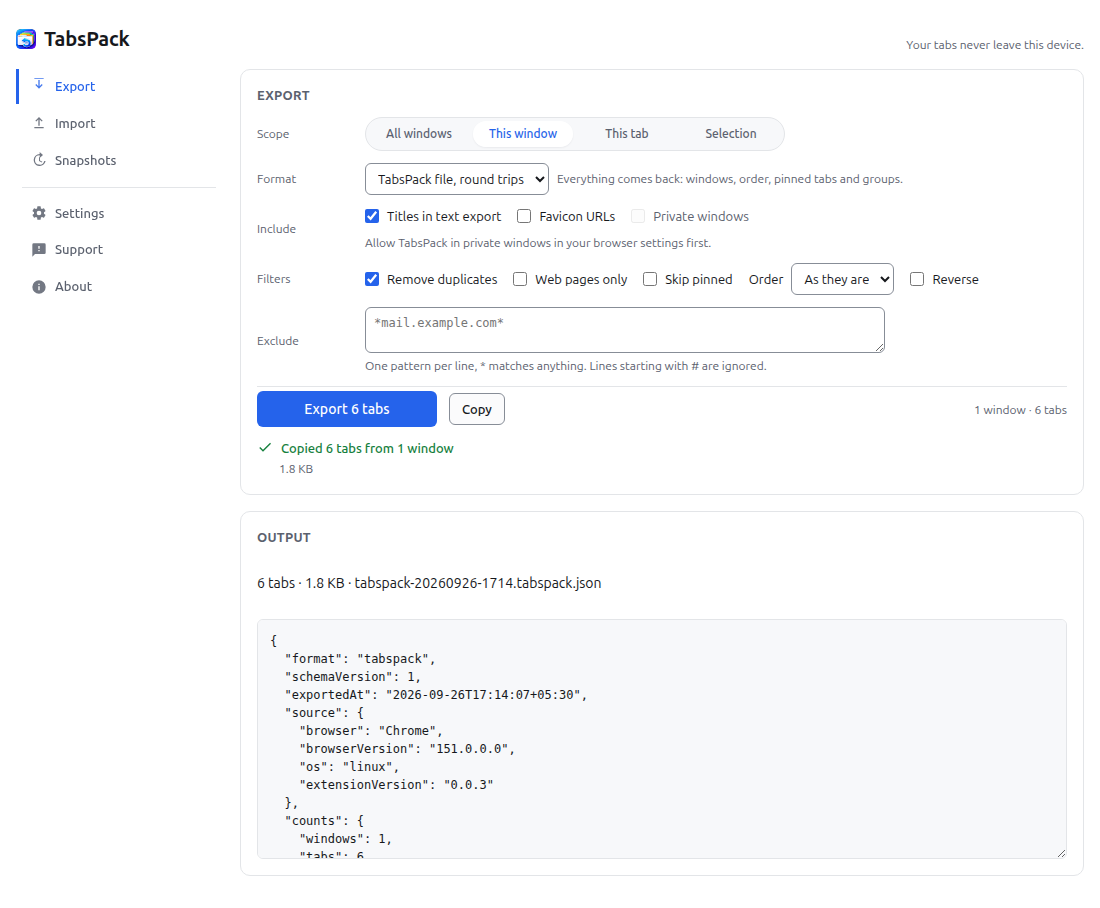
Task: Enable Skip pinned filter
Action: coord(650,279)
